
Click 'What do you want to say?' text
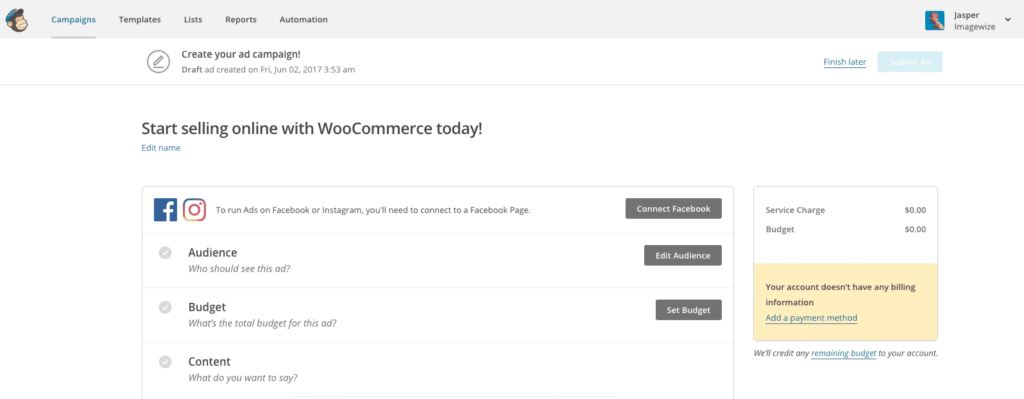click(x=243, y=377)
